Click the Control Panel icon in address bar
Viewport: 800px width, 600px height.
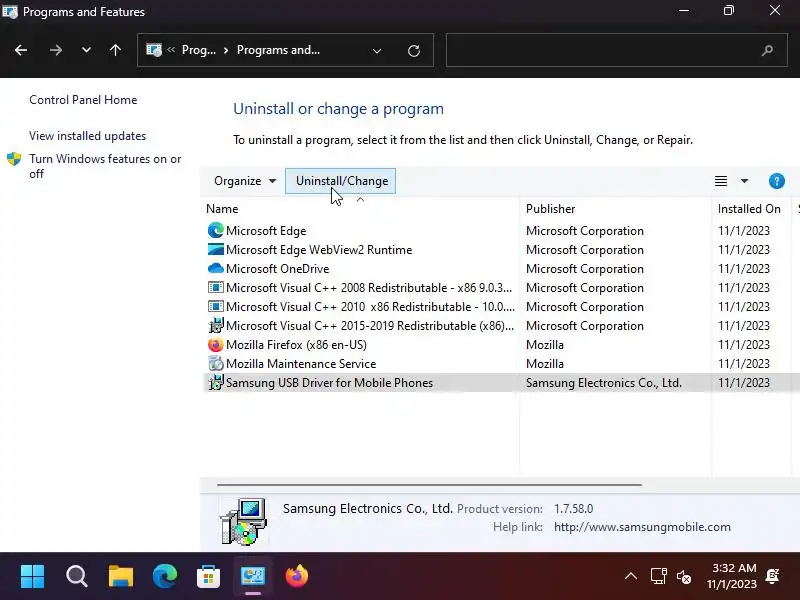click(154, 50)
